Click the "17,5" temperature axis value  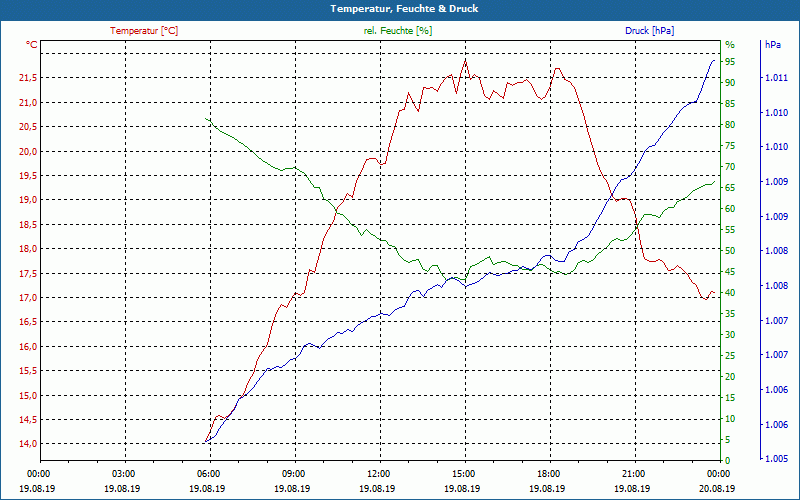28,273
